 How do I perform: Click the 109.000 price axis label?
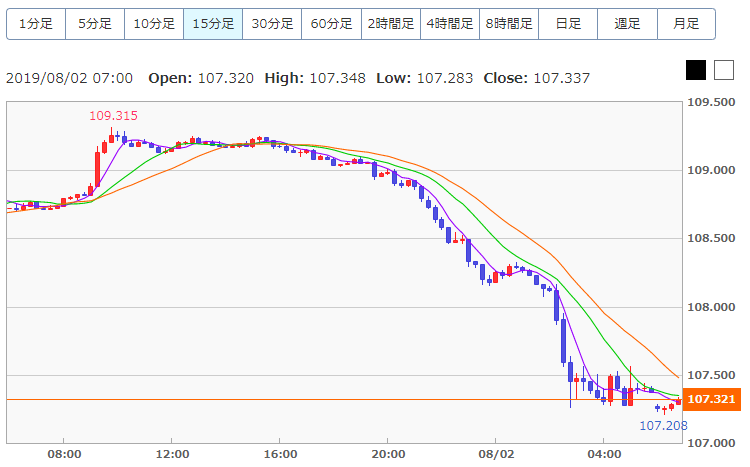pos(711,170)
